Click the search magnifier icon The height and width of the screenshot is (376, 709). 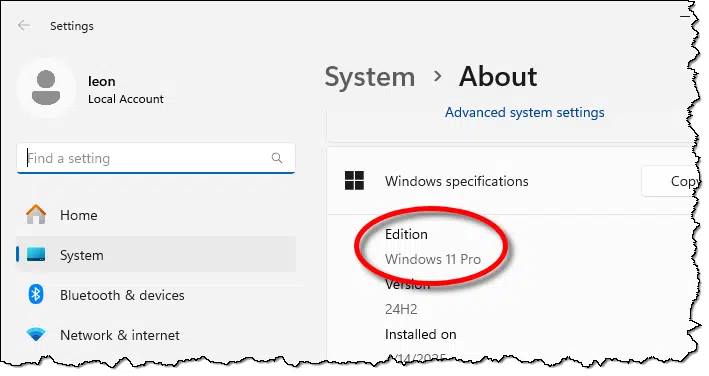tap(277, 158)
